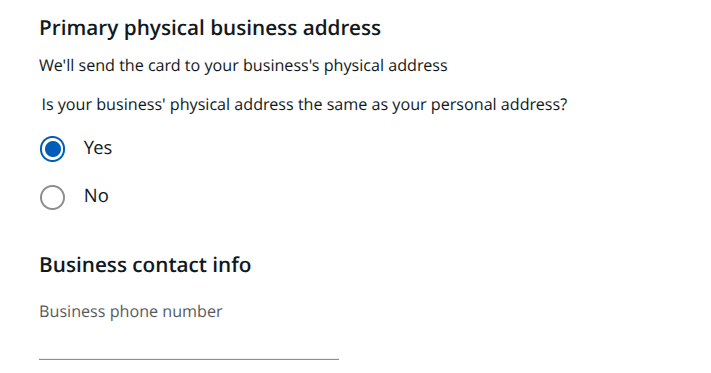Click the 'Business phone number' placeholder label
This screenshot has height=373, width=711.
coord(131,311)
